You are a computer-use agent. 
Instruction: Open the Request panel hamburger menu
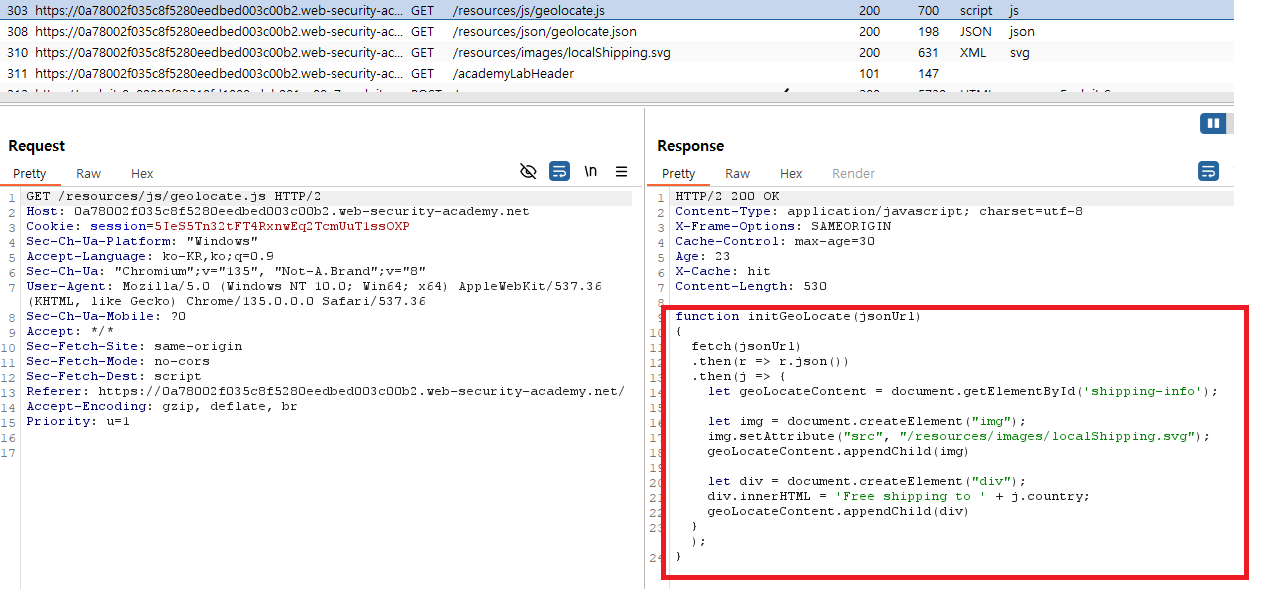pyautogui.click(x=621, y=172)
